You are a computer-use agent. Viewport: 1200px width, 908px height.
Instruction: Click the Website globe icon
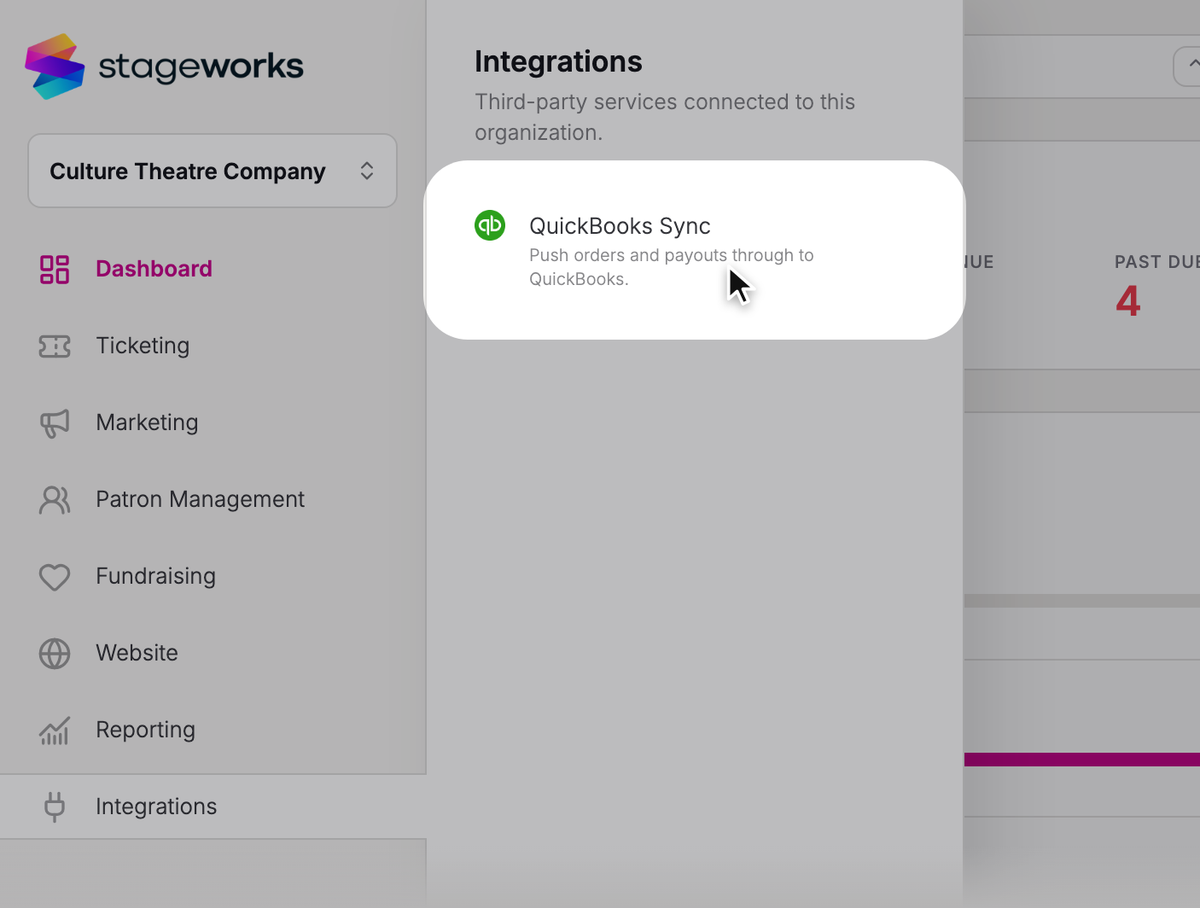pos(54,653)
